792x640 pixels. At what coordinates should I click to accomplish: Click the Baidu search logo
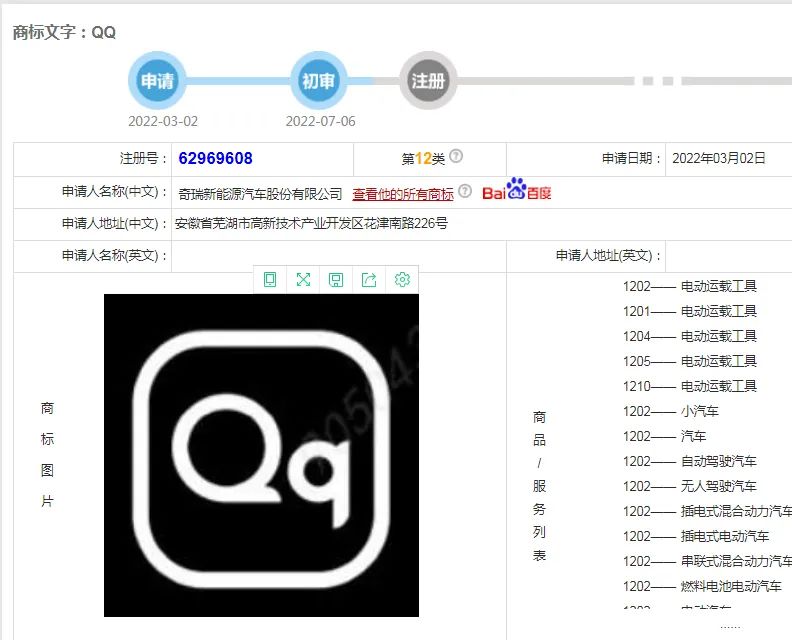[516, 191]
